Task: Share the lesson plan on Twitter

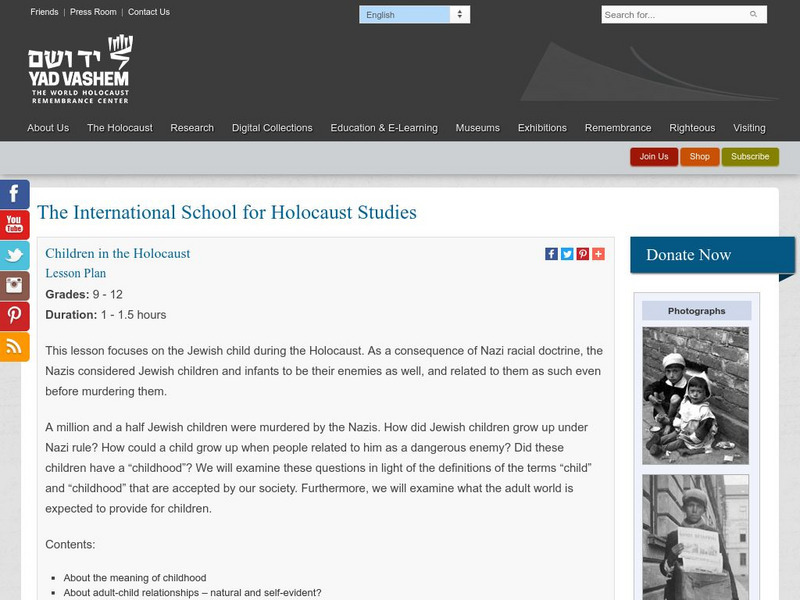Action: [566, 253]
